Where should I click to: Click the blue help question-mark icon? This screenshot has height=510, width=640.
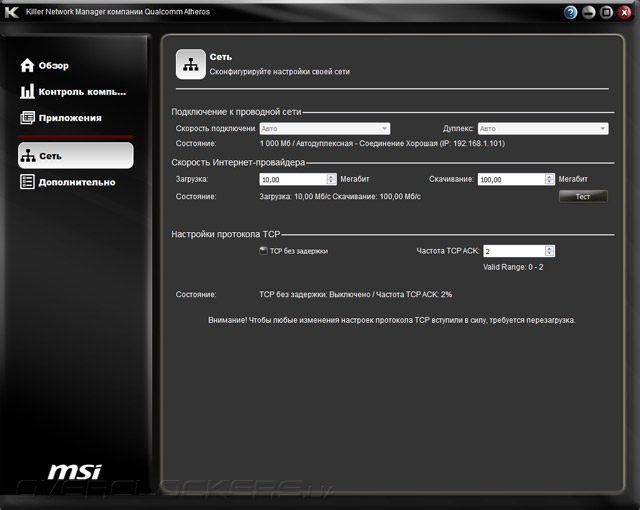(x=571, y=13)
